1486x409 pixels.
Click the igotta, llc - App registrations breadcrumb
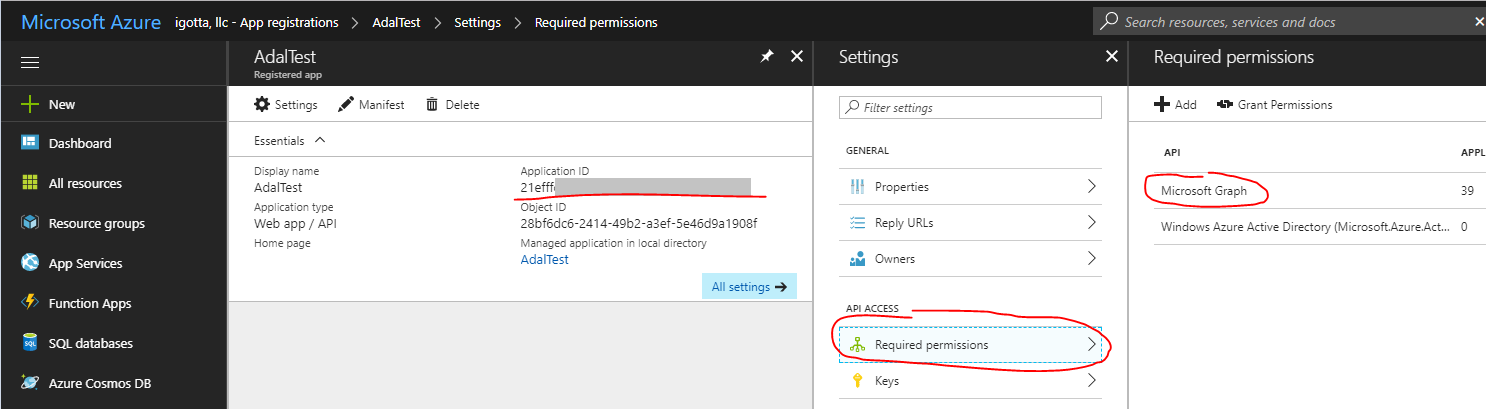(257, 22)
